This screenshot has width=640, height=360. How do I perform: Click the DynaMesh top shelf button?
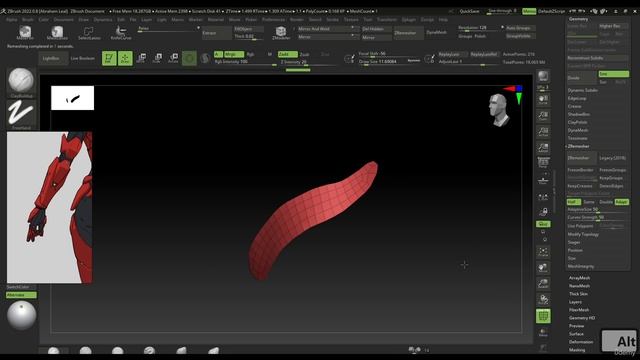coord(436,32)
